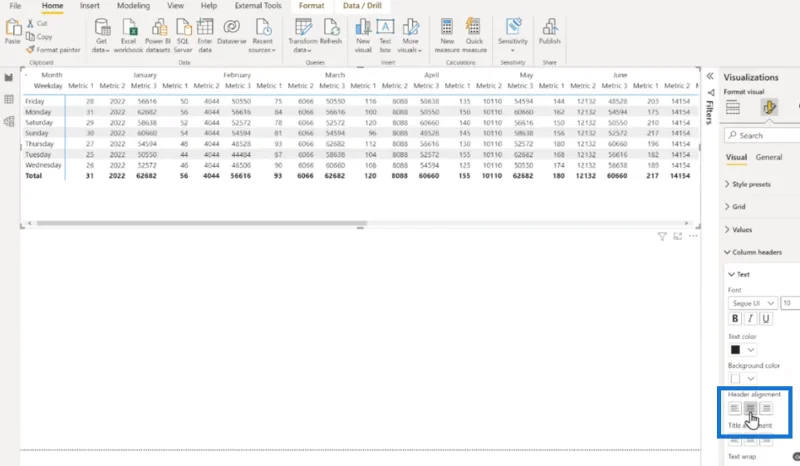The width and height of the screenshot is (800, 466).
Task: Publish the report
Action: coord(549,32)
